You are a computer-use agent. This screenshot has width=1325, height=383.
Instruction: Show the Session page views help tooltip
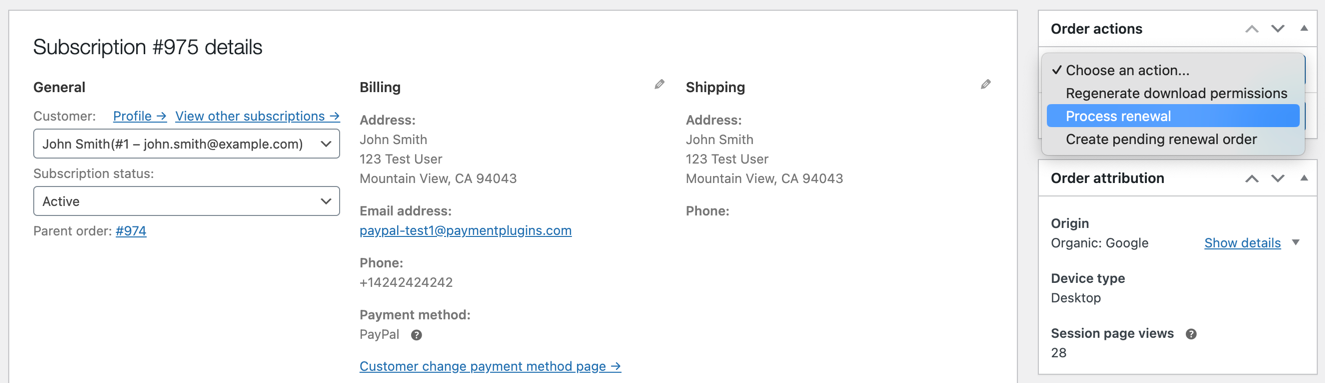pyautogui.click(x=1191, y=334)
